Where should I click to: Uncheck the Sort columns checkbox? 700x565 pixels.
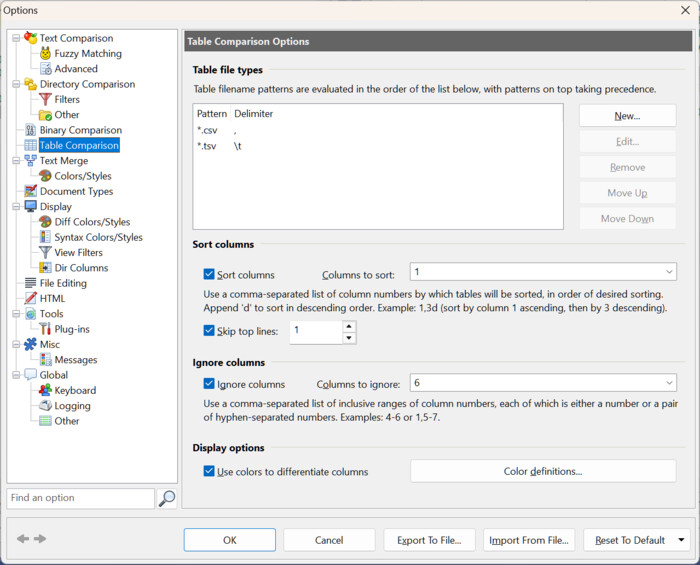pyautogui.click(x=209, y=274)
